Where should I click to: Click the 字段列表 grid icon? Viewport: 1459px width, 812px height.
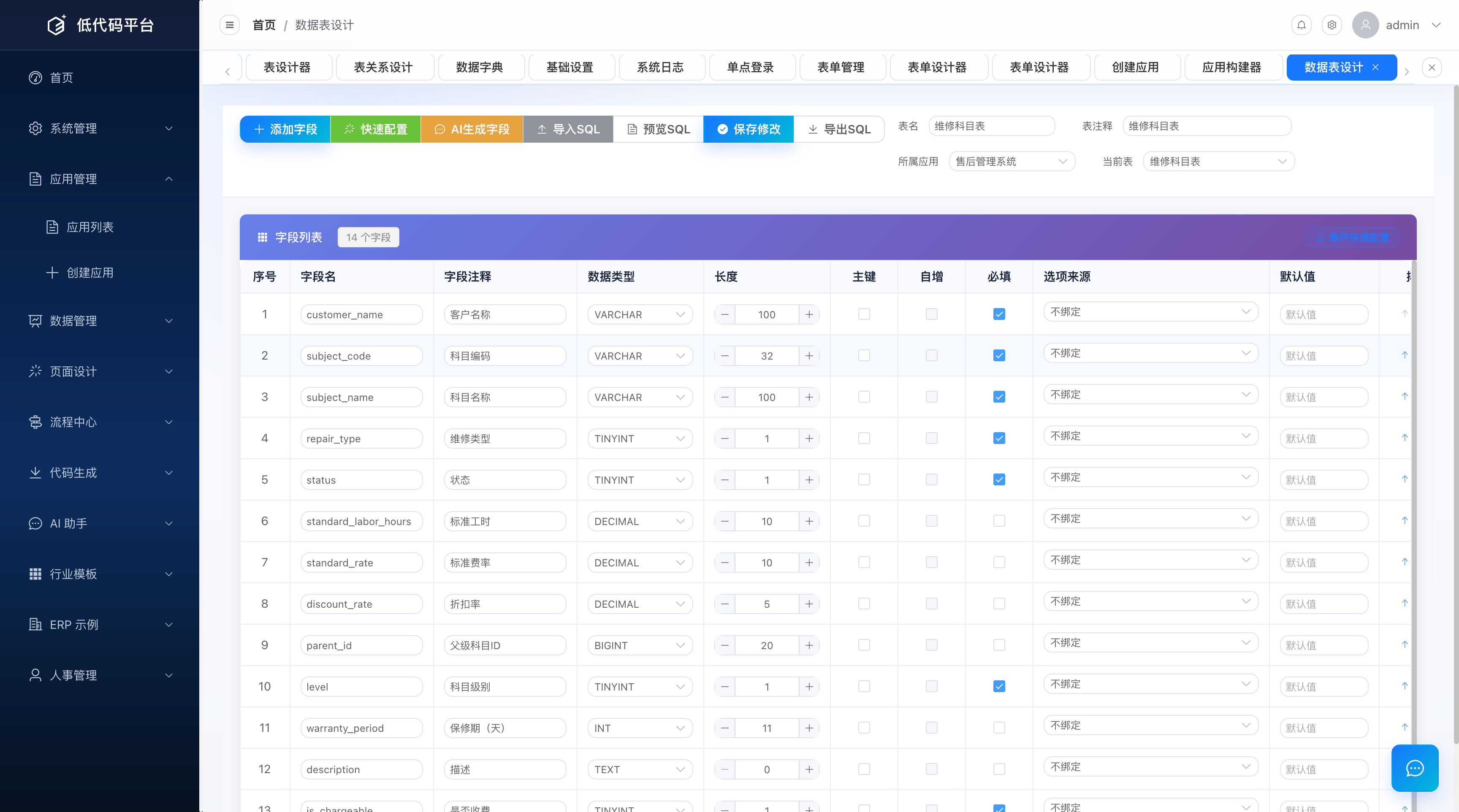coord(262,237)
